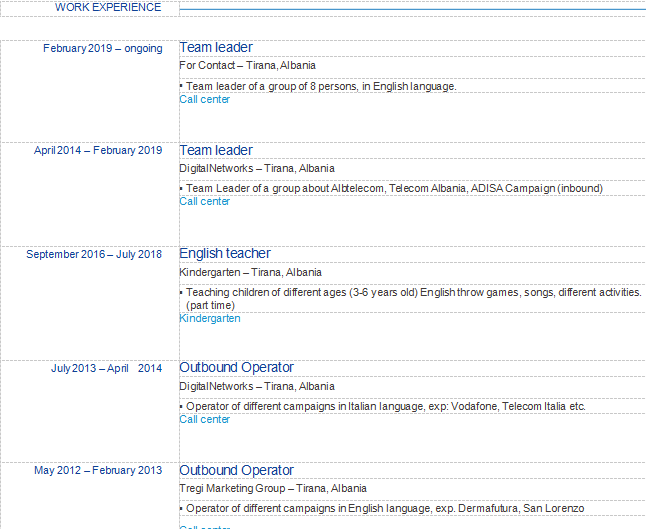The height and width of the screenshot is (529, 646).
Task: Click the Kindergarten – Tirana, Albania employer line
Action: [x=251, y=272]
